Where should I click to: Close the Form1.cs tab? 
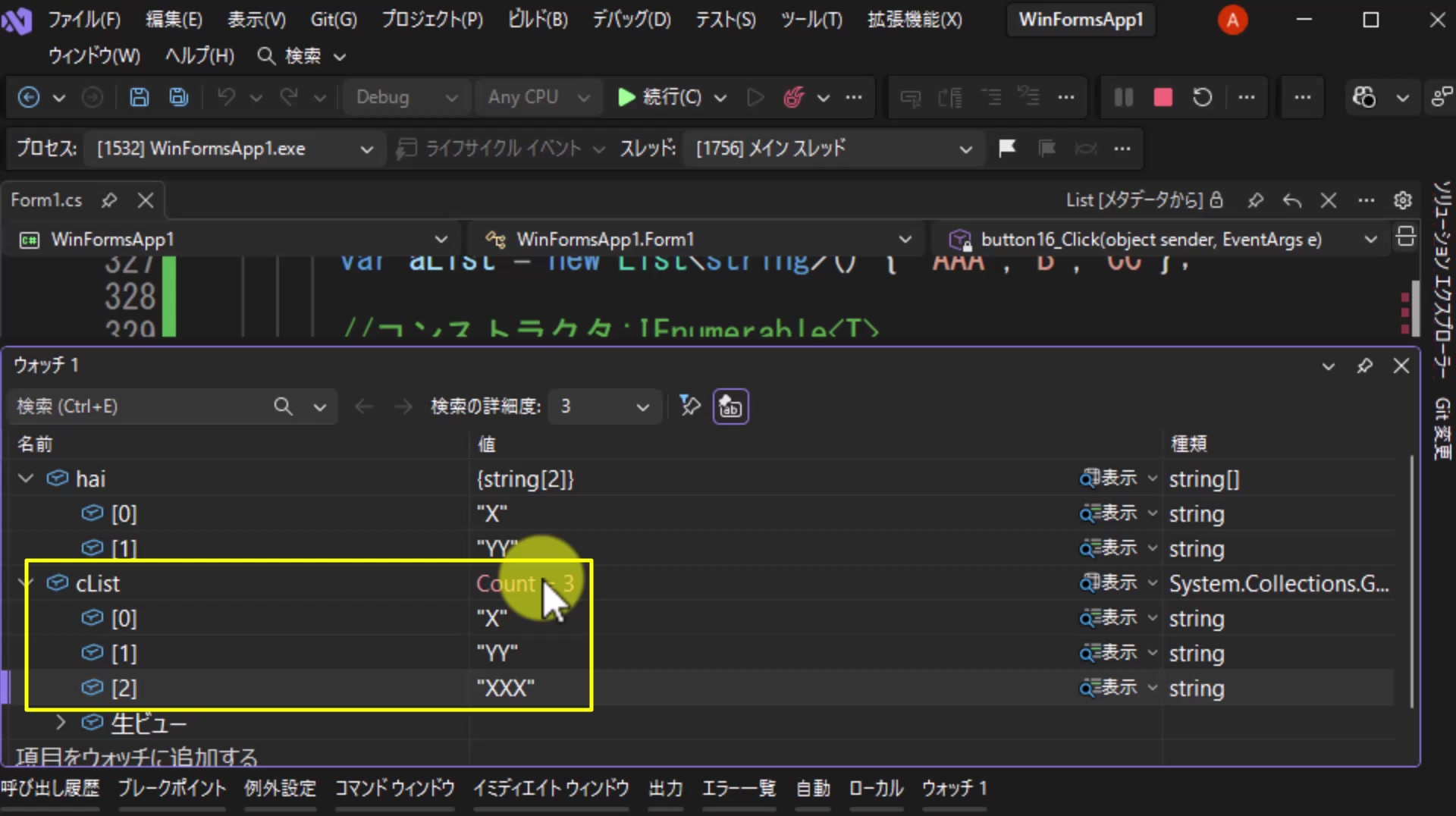(x=146, y=200)
